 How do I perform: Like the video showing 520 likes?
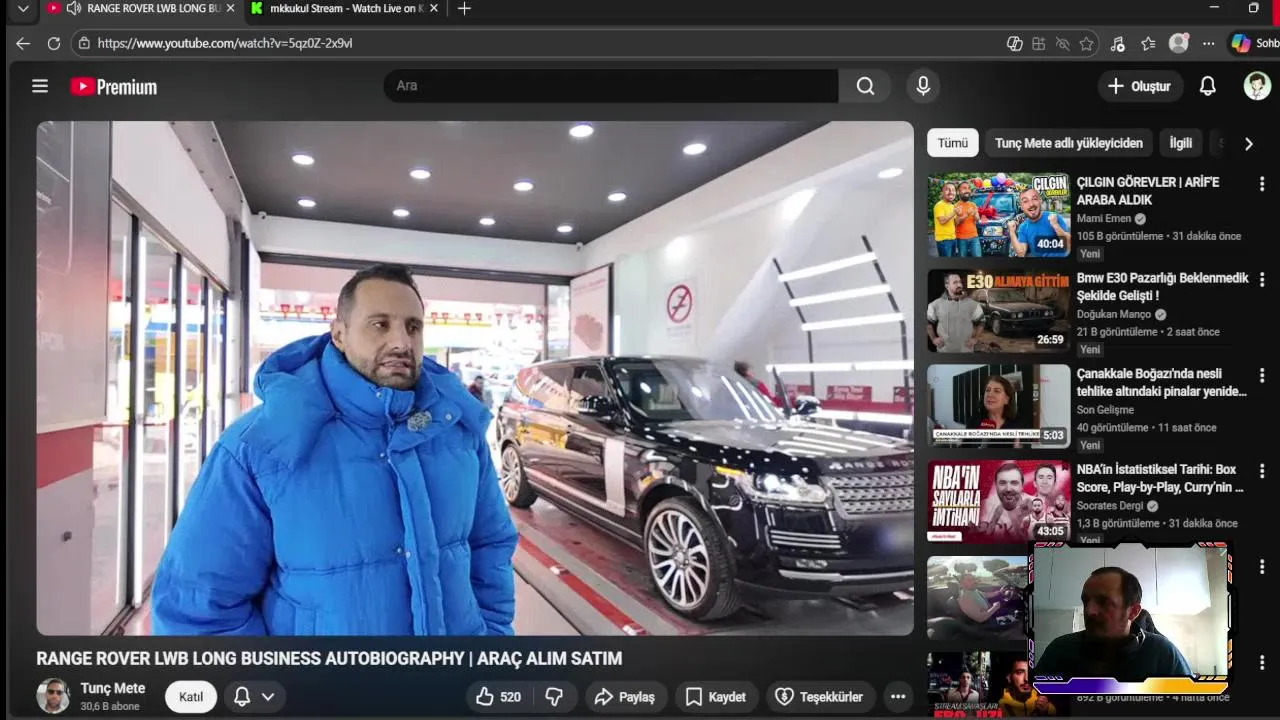pos(498,697)
